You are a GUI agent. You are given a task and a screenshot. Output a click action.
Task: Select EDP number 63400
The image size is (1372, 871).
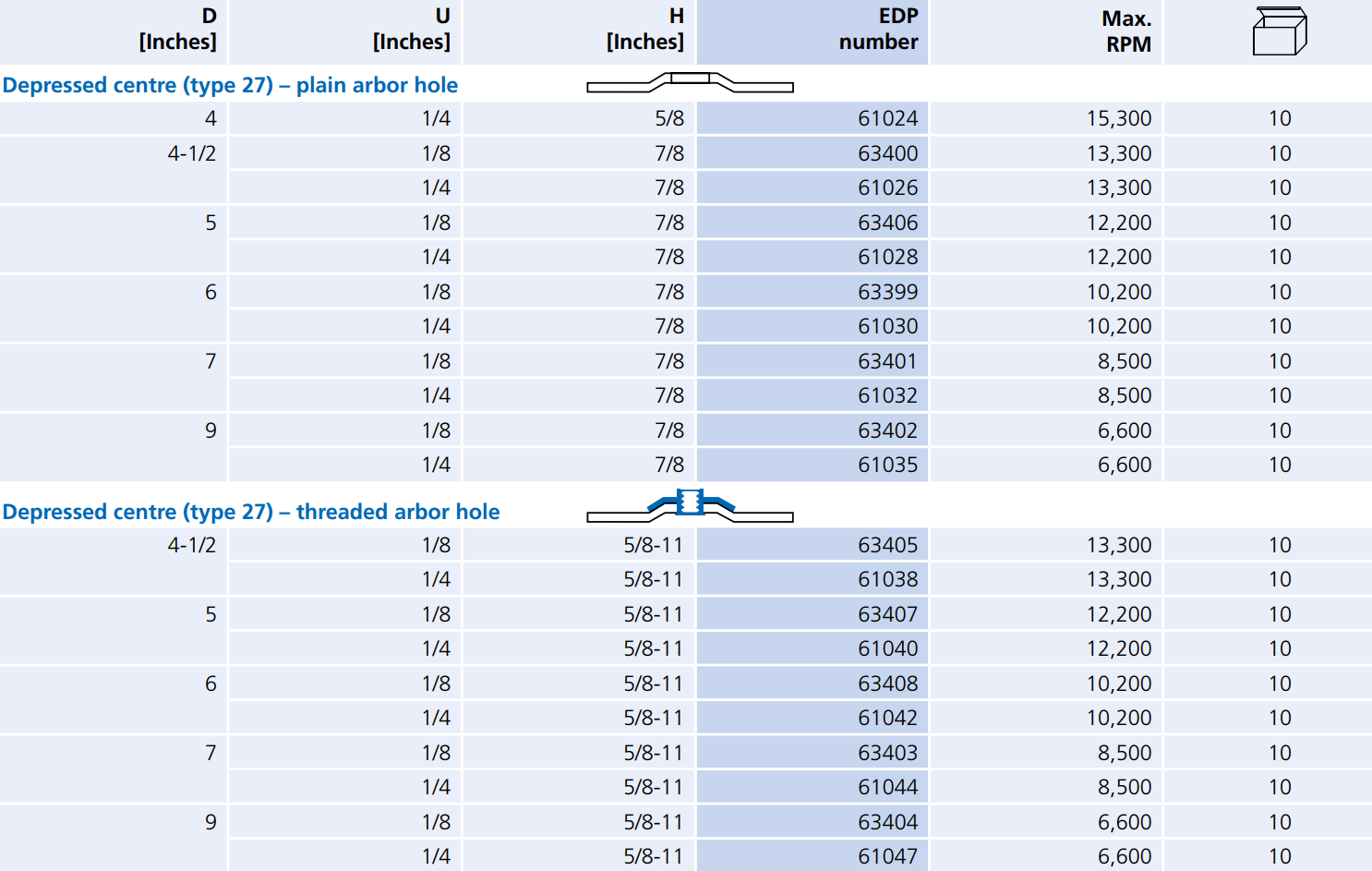click(x=887, y=153)
